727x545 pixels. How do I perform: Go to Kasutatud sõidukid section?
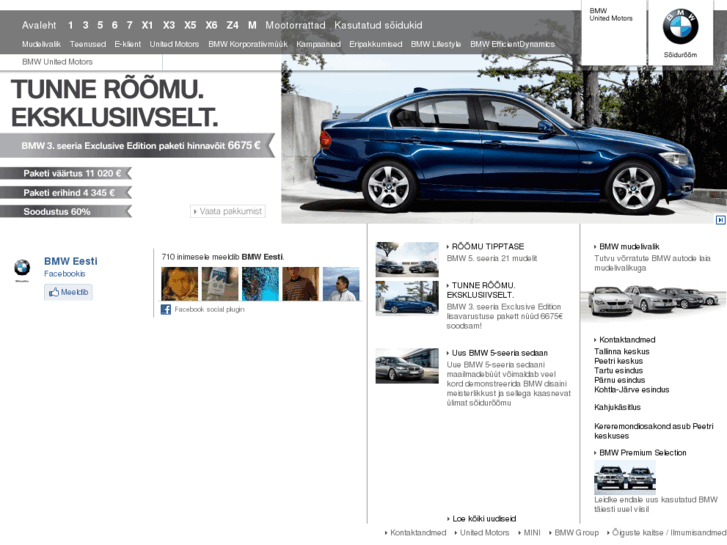pyautogui.click(x=378, y=25)
